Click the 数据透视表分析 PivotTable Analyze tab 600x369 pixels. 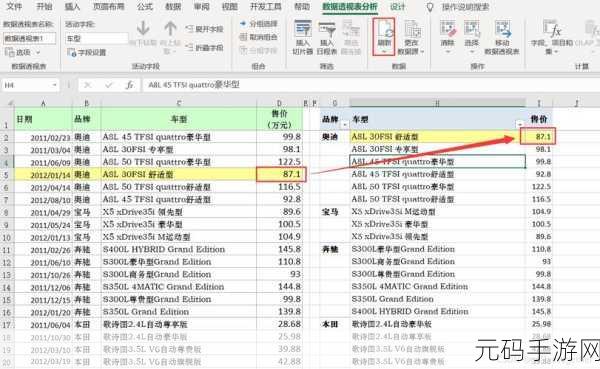pyautogui.click(x=350, y=7)
